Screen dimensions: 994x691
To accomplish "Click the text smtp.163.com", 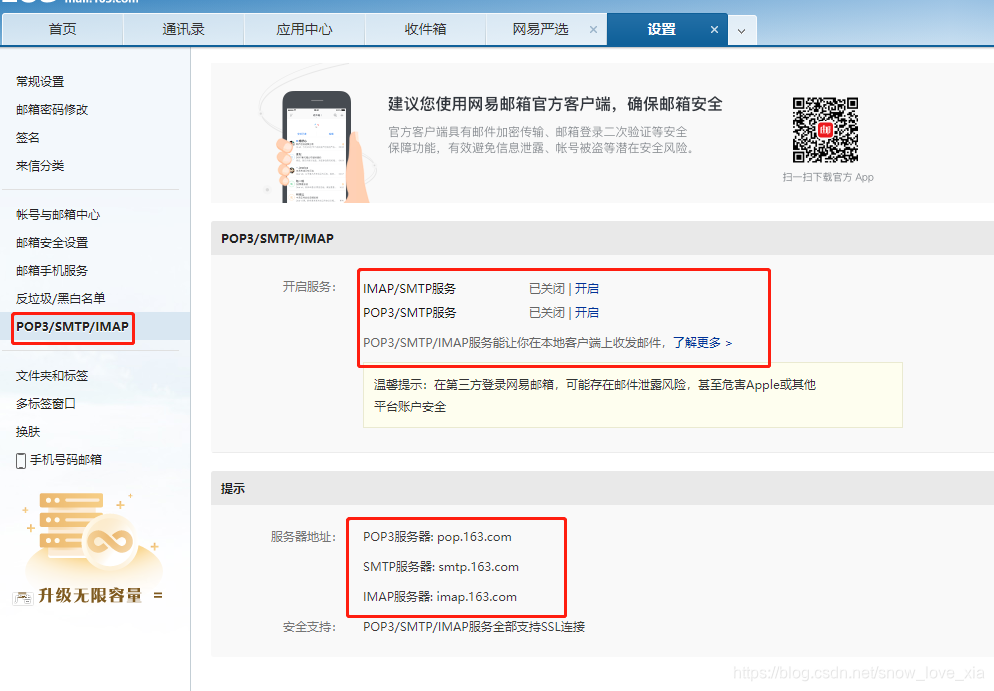I will coord(479,567).
